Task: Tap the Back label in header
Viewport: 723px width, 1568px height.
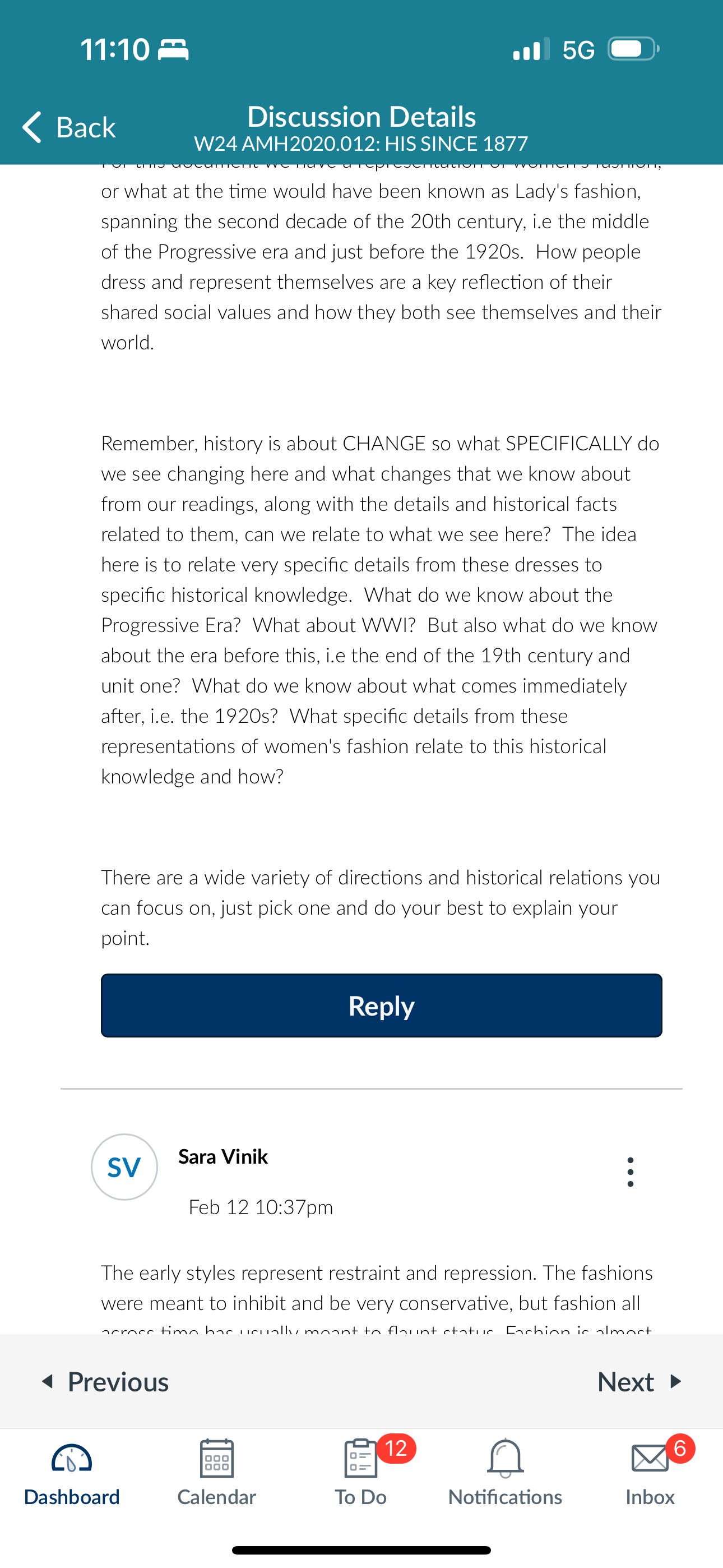Action: [86, 127]
